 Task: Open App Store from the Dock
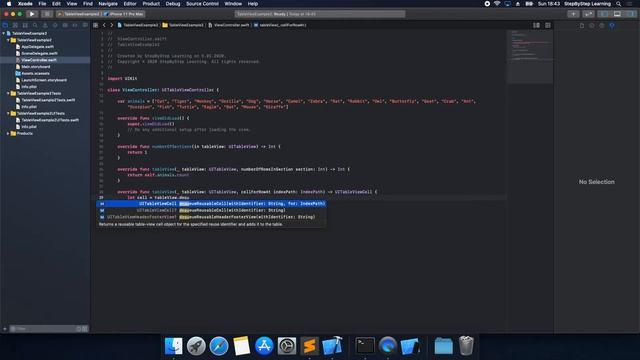pyautogui.click(x=264, y=346)
